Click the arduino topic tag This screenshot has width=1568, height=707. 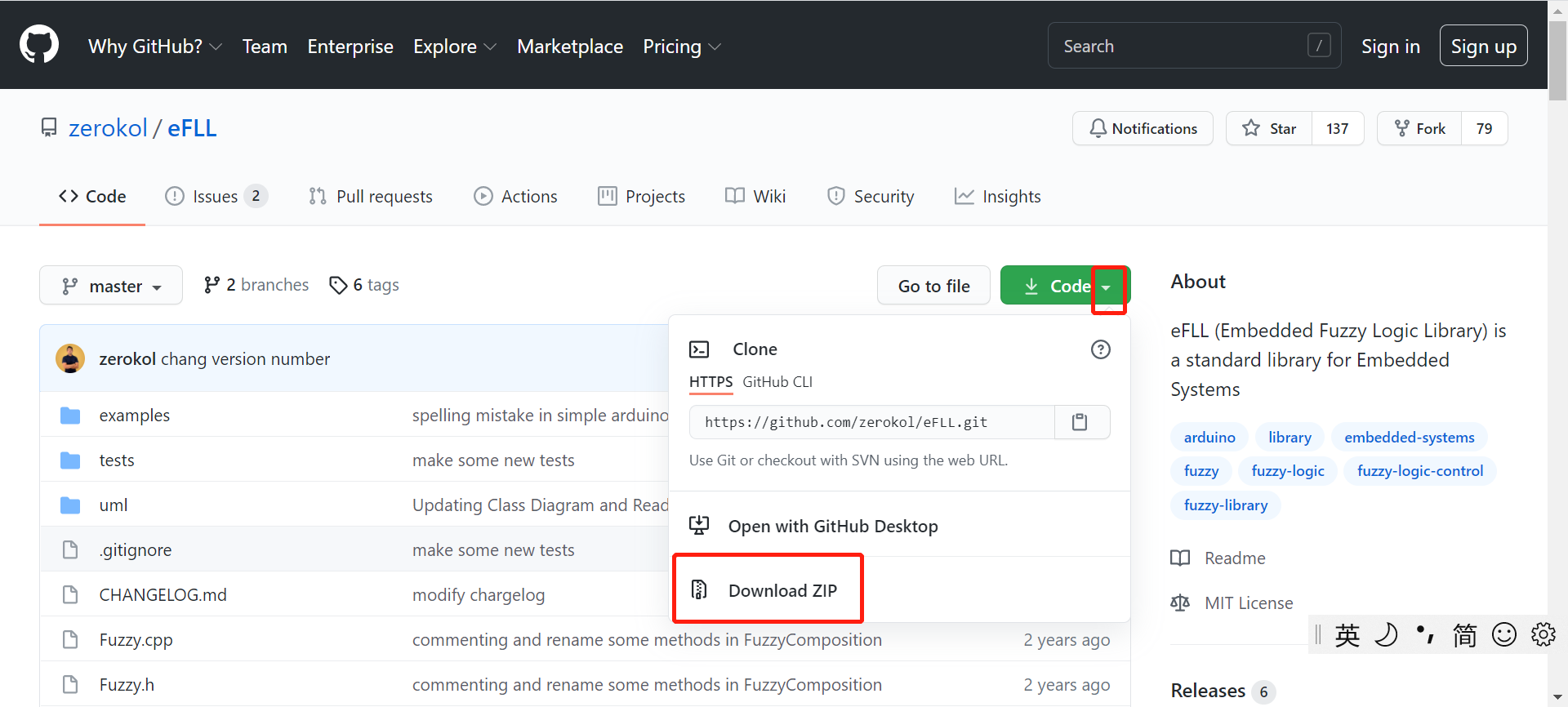click(1209, 438)
